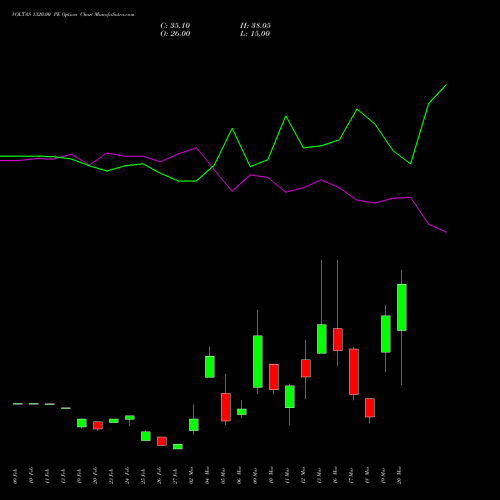Select the 25 Feb green candlestick
This screenshot has width=500, height=500.
pyautogui.click(x=146, y=436)
